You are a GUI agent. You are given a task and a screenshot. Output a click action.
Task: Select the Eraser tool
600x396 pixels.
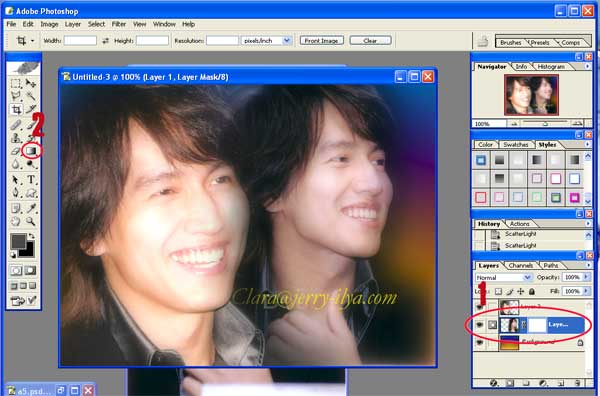click(16, 151)
